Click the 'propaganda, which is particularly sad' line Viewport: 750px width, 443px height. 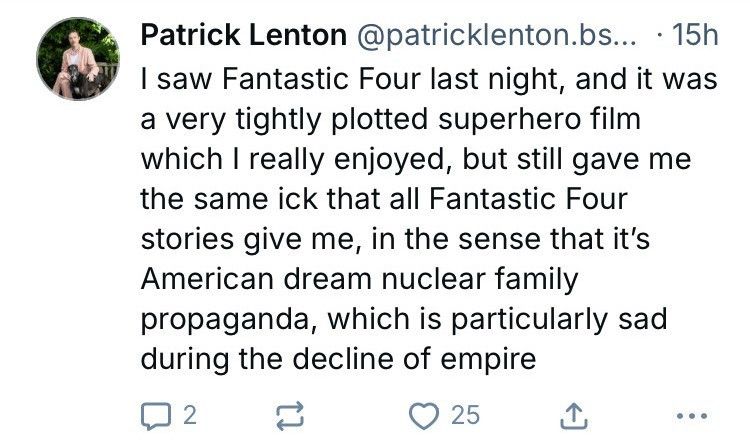(404, 319)
